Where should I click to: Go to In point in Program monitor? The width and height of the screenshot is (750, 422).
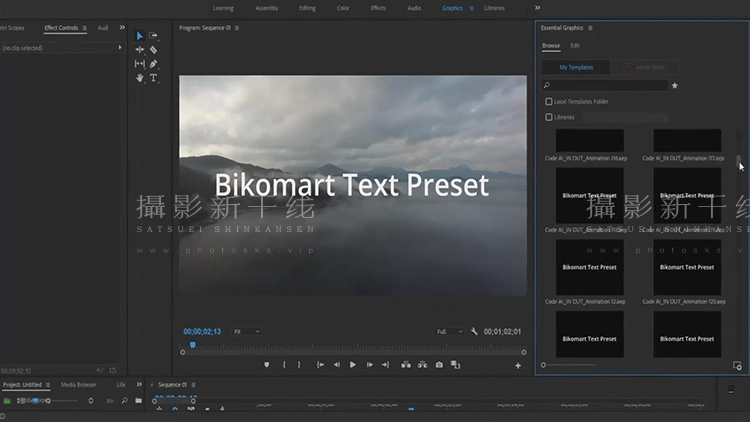click(x=320, y=365)
